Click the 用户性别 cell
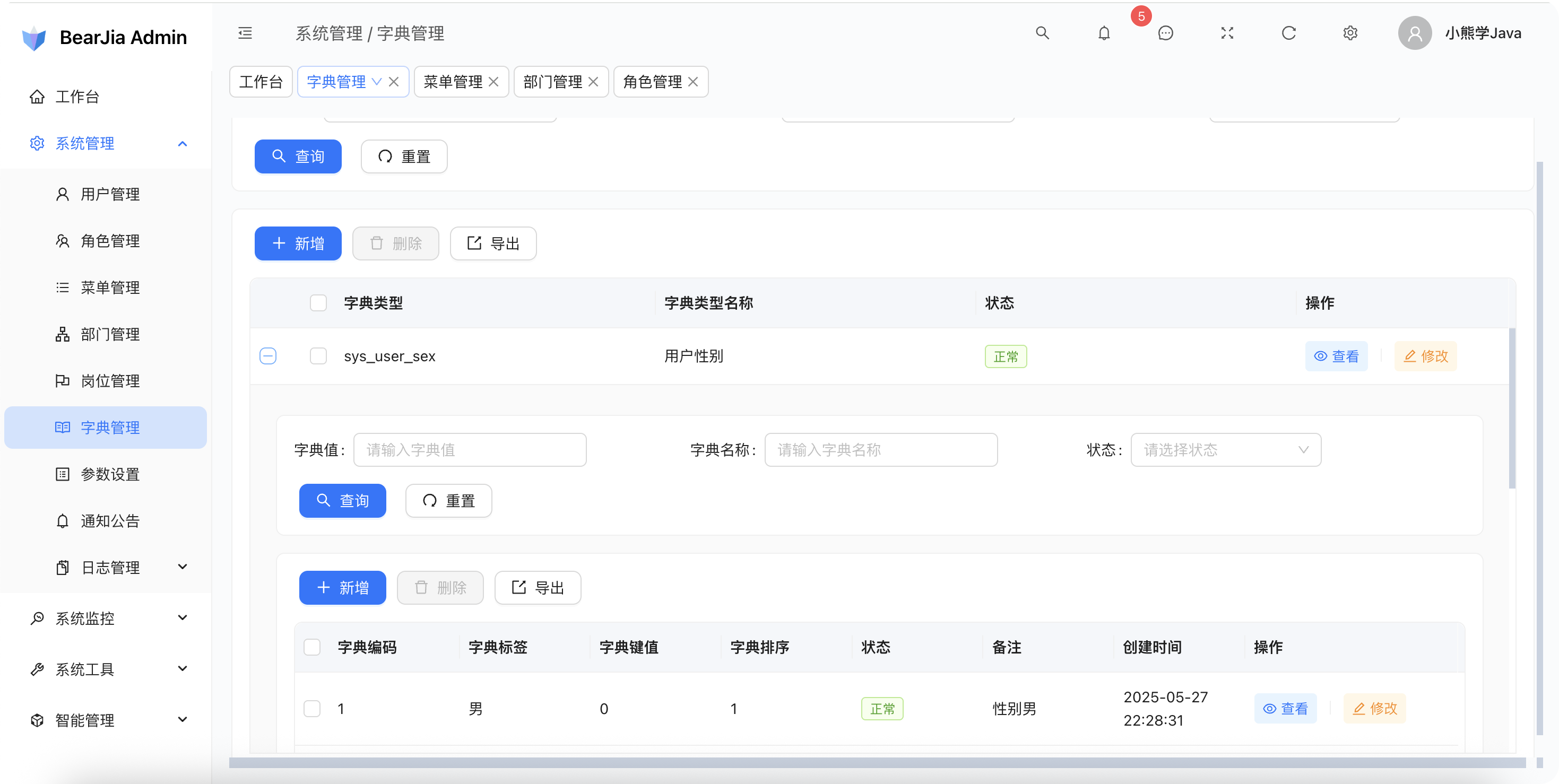This screenshot has height=784, width=1559. click(x=694, y=356)
